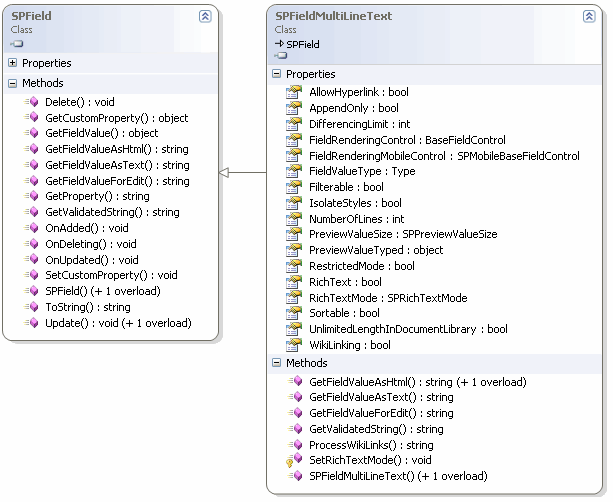
Task: Click the method icon beside Delete()
Action: coord(32,102)
